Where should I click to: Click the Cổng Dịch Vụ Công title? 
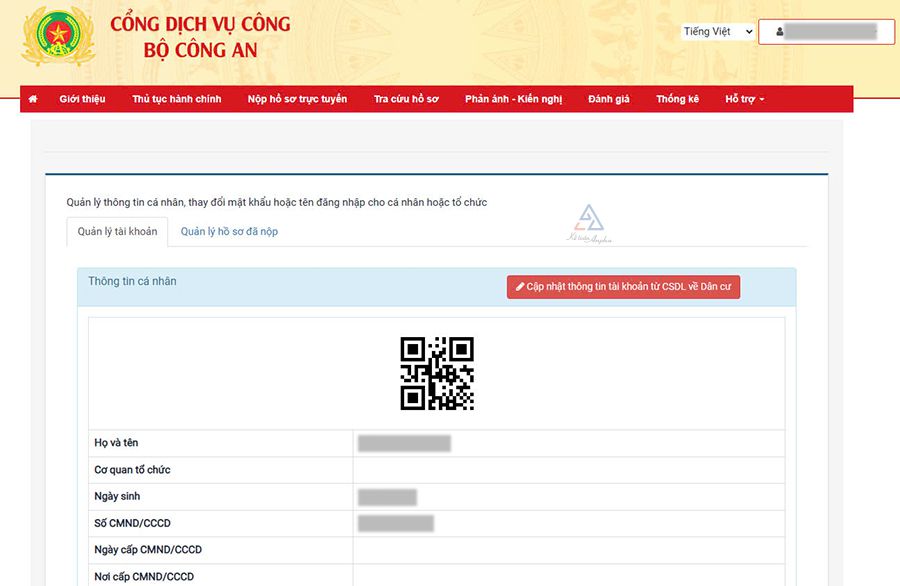[200, 24]
